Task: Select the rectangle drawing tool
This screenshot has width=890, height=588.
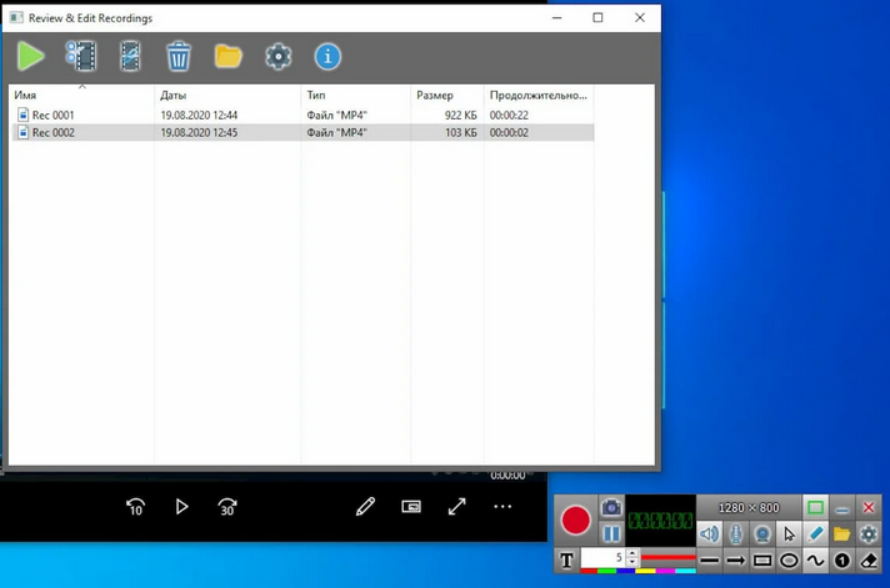Action: point(762,561)
